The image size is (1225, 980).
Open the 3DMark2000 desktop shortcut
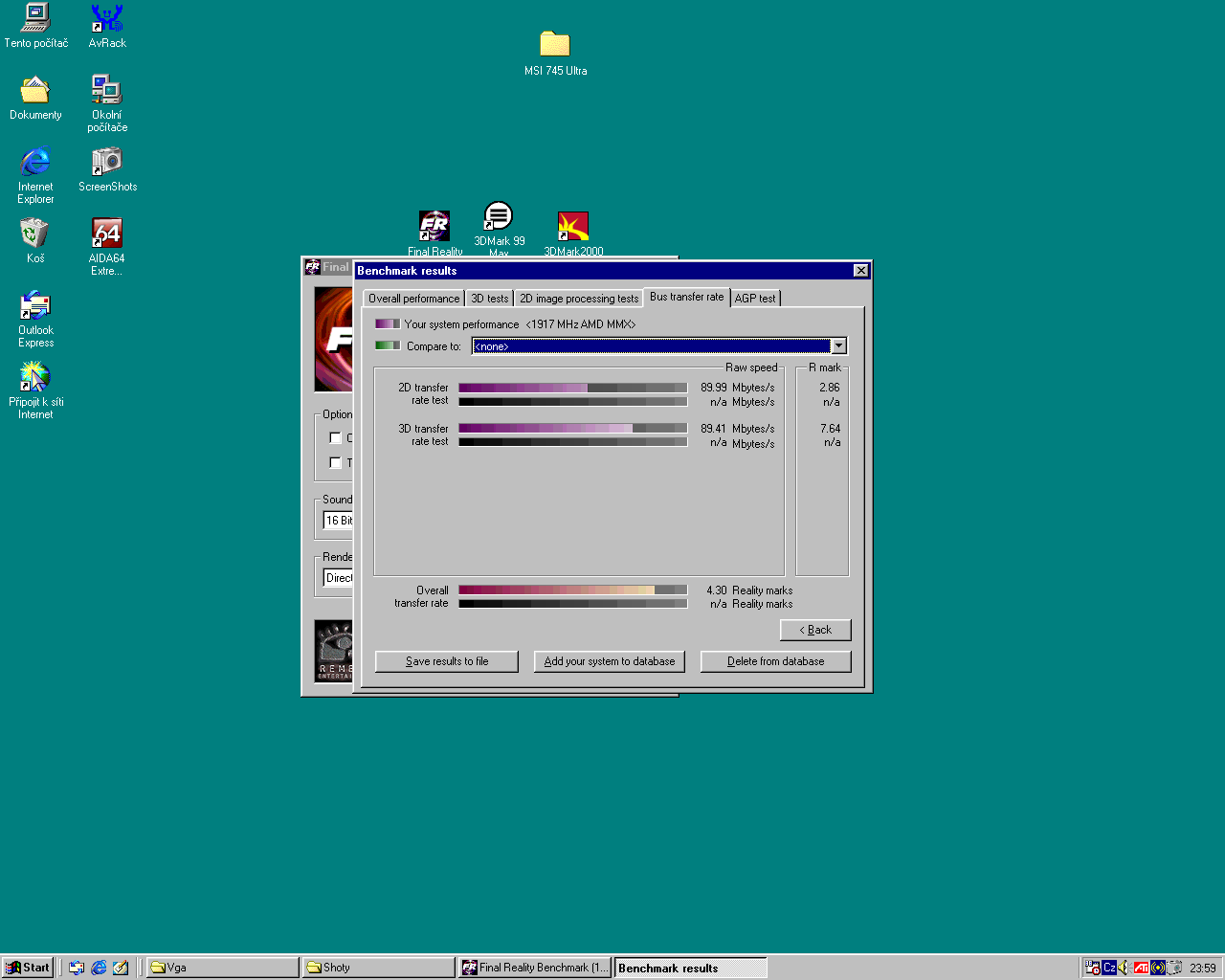point(573,227)
